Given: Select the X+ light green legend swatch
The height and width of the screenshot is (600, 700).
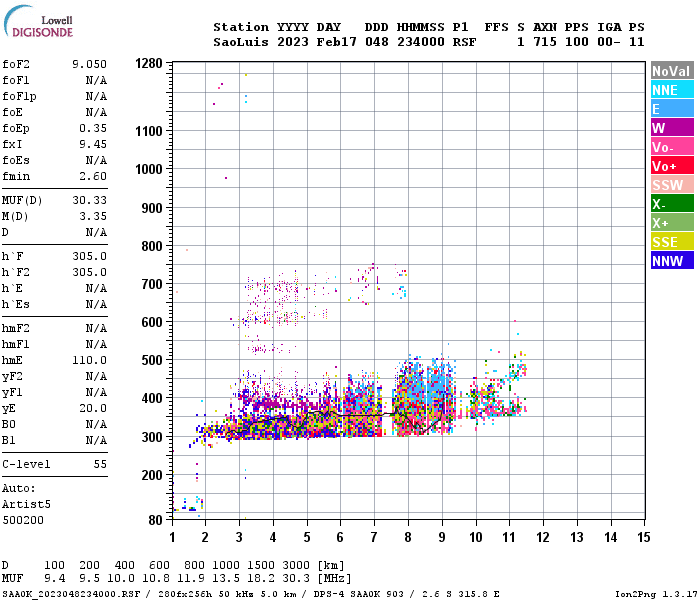Looking at the screenshot, I should point(672,223).
